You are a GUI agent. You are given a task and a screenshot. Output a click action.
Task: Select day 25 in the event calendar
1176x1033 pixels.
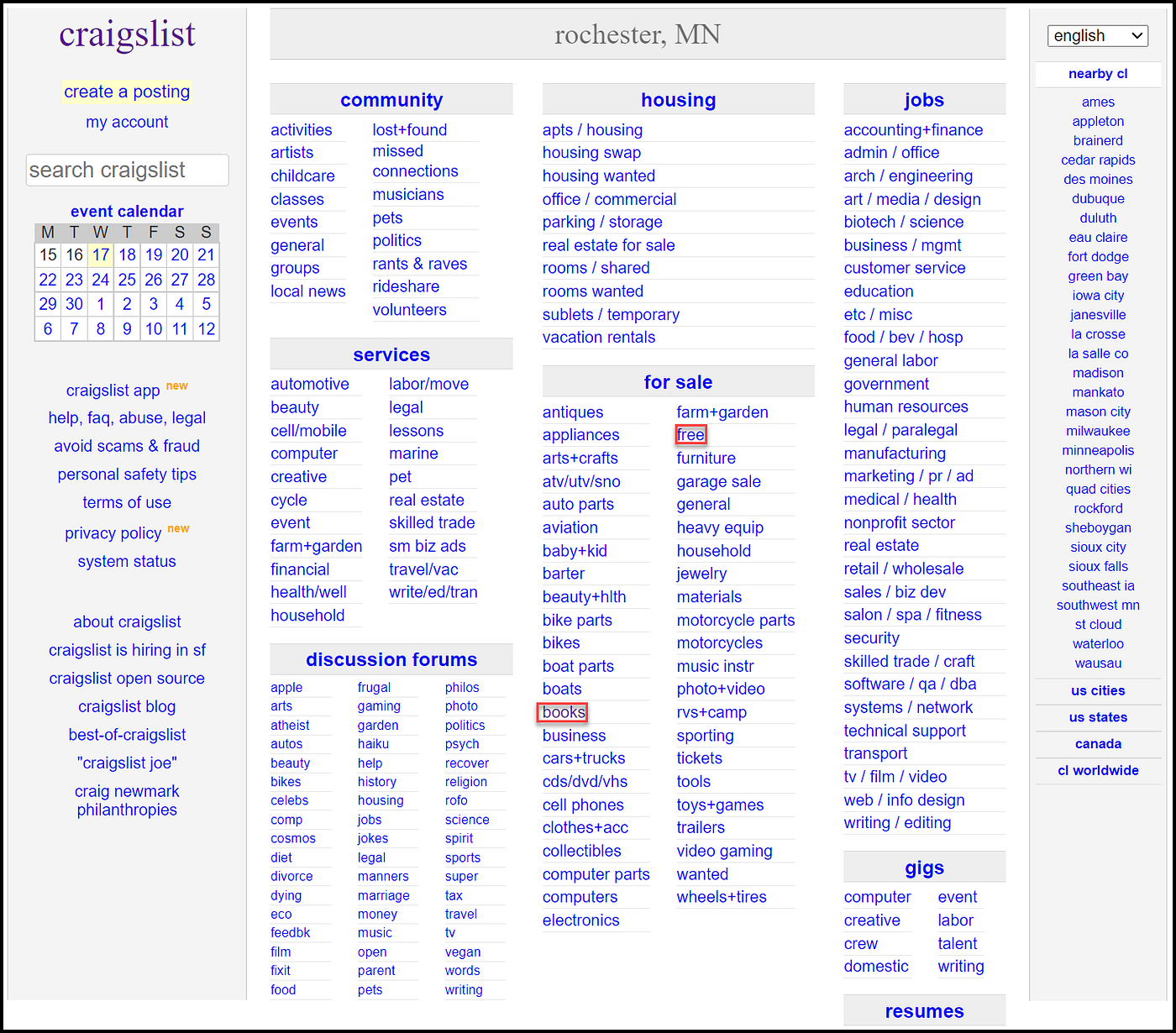(x=127, y=280)
